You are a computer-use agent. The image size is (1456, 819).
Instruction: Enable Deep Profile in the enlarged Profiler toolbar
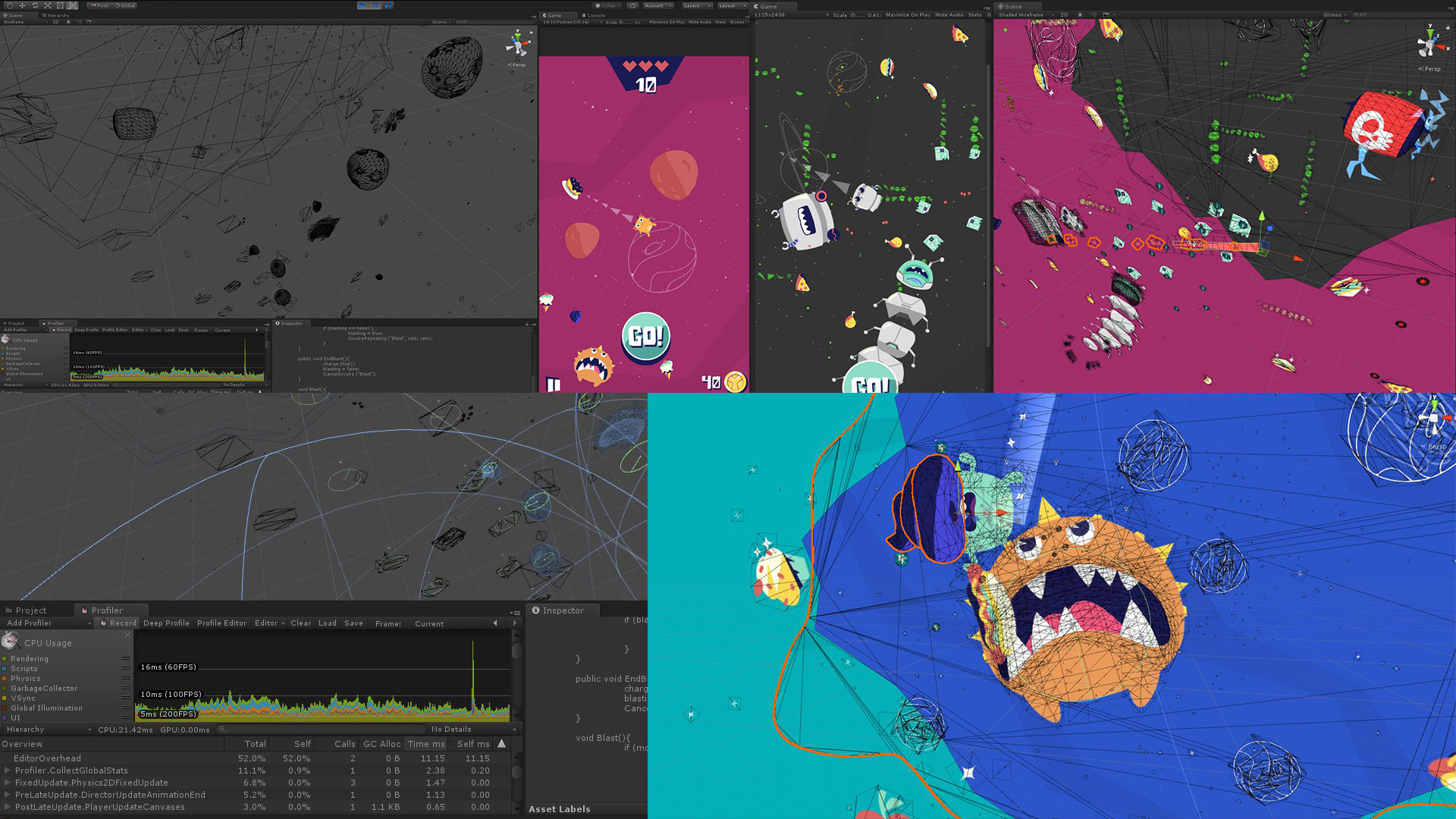coord(166,623)
